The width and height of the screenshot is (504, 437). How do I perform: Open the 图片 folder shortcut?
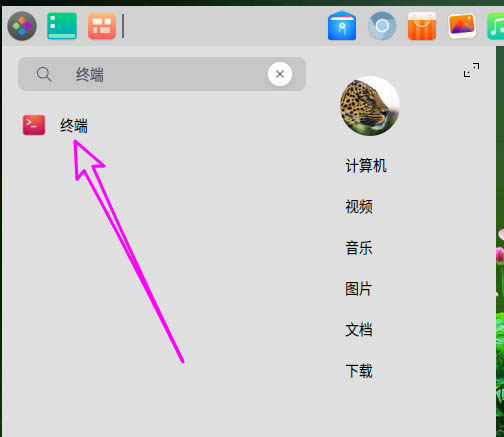pyautogui.click(x=359, y=289)
